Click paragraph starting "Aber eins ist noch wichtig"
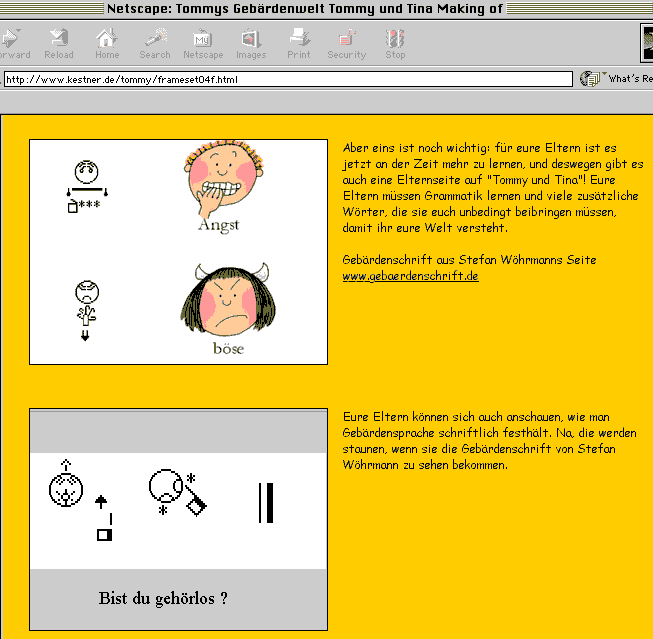653x639 pixels. 493,188
